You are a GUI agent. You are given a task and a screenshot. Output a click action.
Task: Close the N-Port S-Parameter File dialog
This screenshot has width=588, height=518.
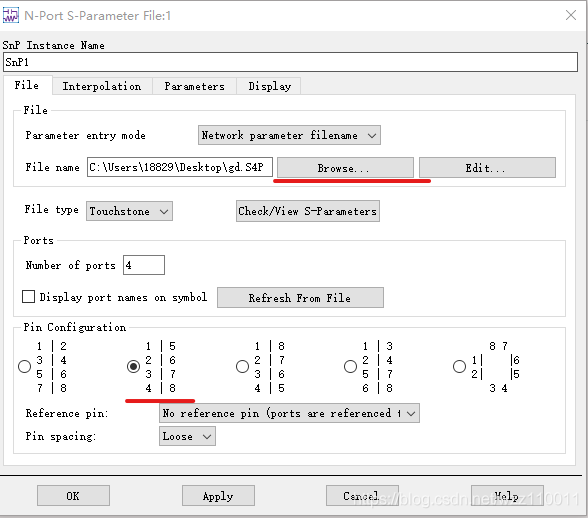pos(571,15)
